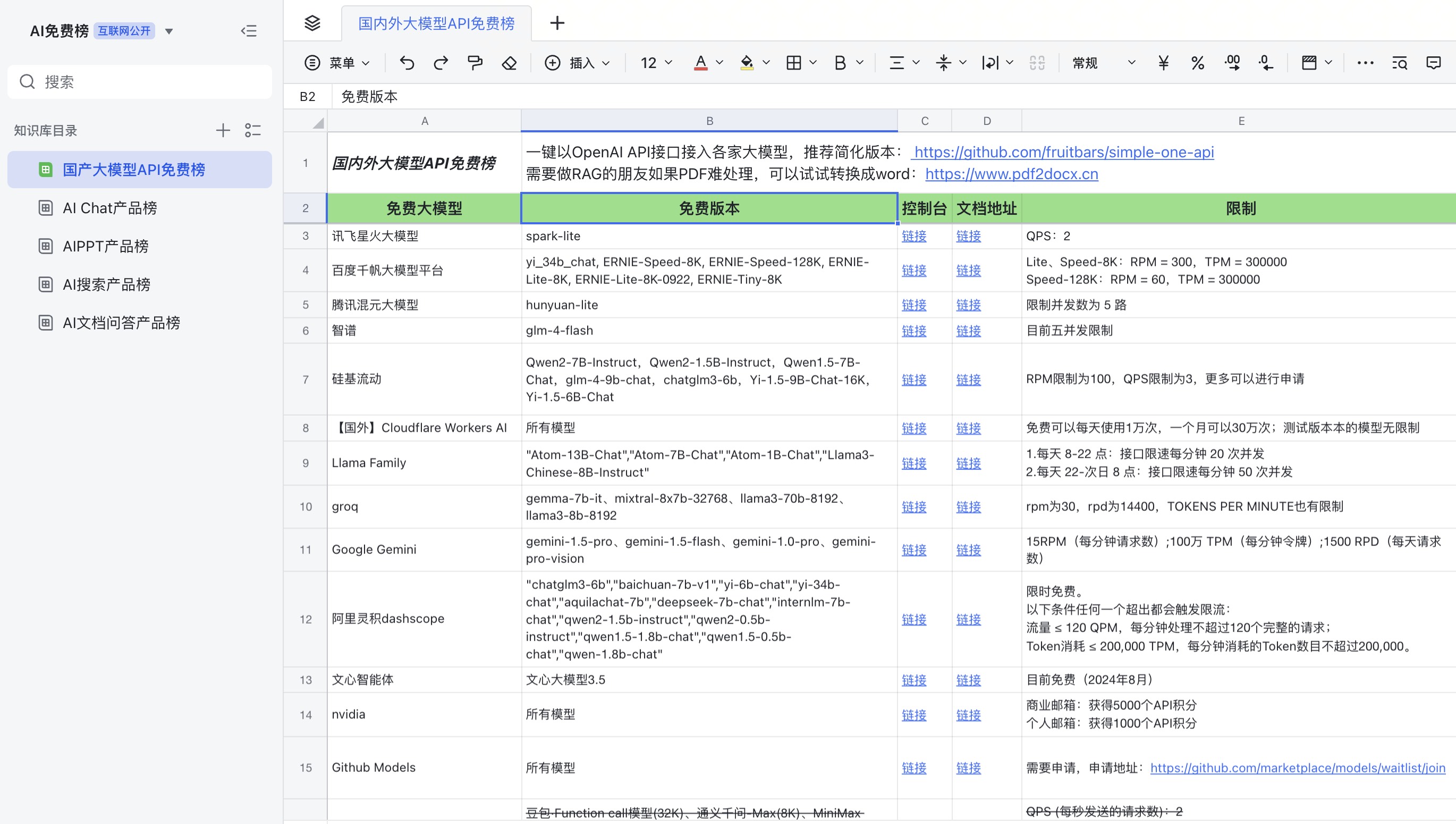Select the format painter tool
The height and width of the screenshot is (824, 1456).
(x=475, y=62)
